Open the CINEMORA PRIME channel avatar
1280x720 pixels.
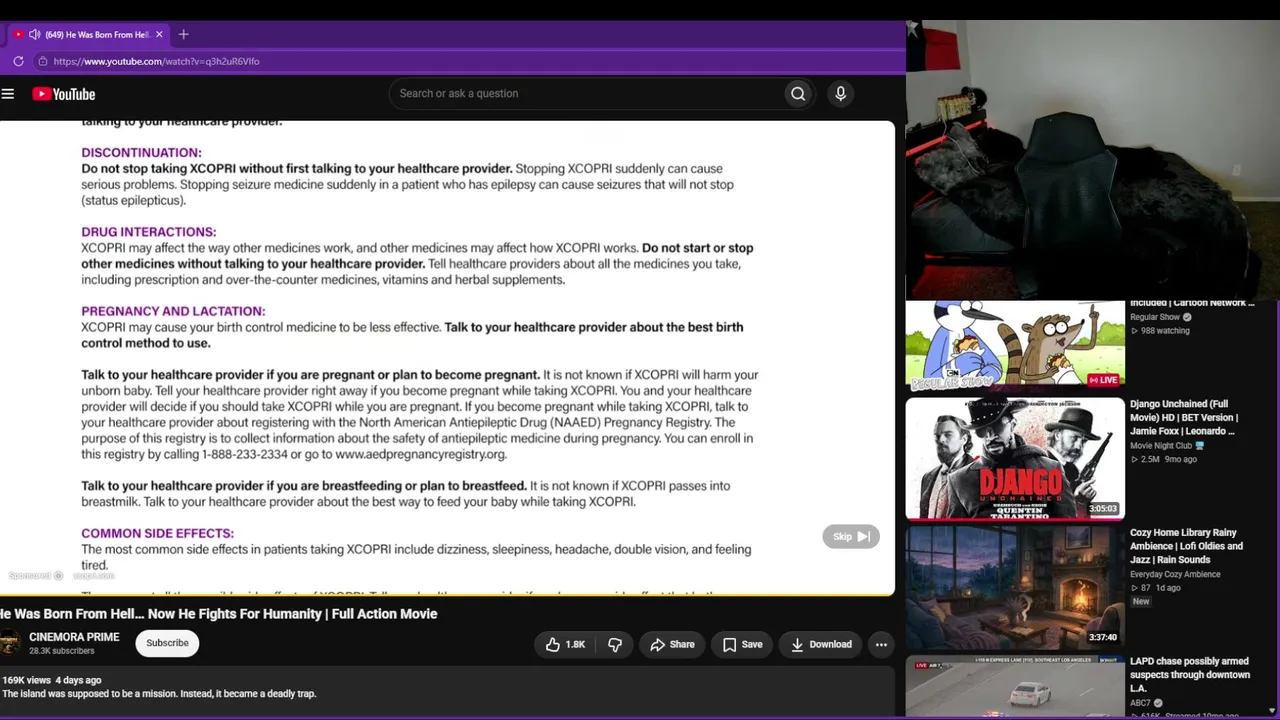(10, 643)
